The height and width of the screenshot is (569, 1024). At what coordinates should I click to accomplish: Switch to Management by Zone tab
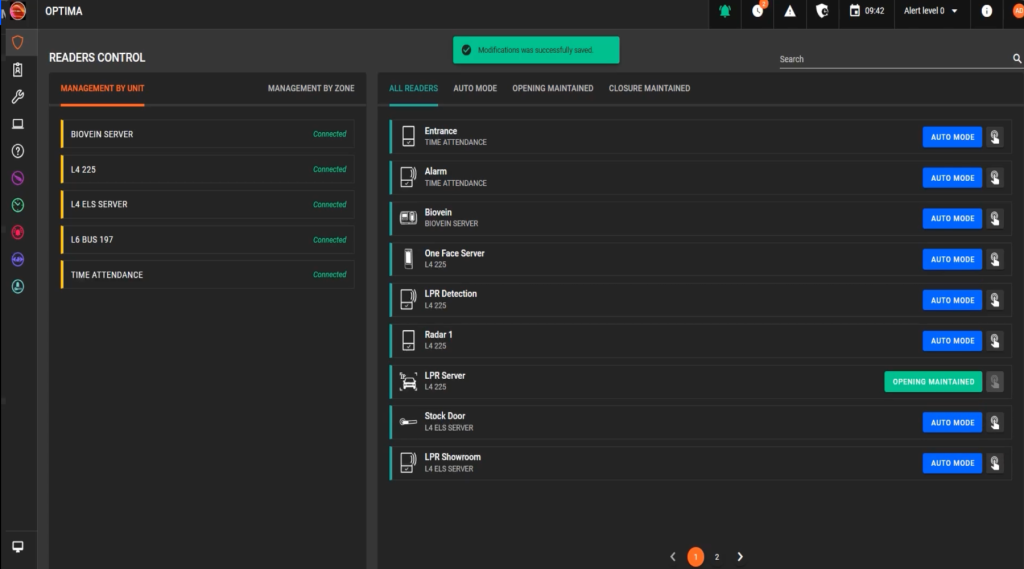(310, 88)
